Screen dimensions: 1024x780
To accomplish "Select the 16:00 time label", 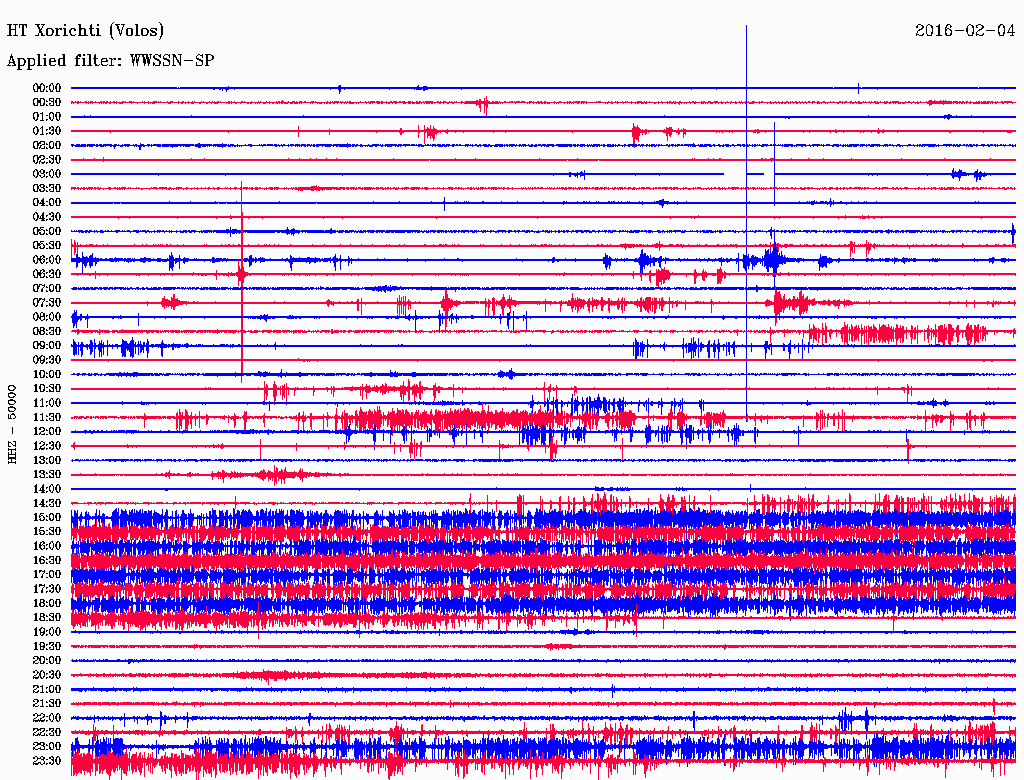I will 47,545.
